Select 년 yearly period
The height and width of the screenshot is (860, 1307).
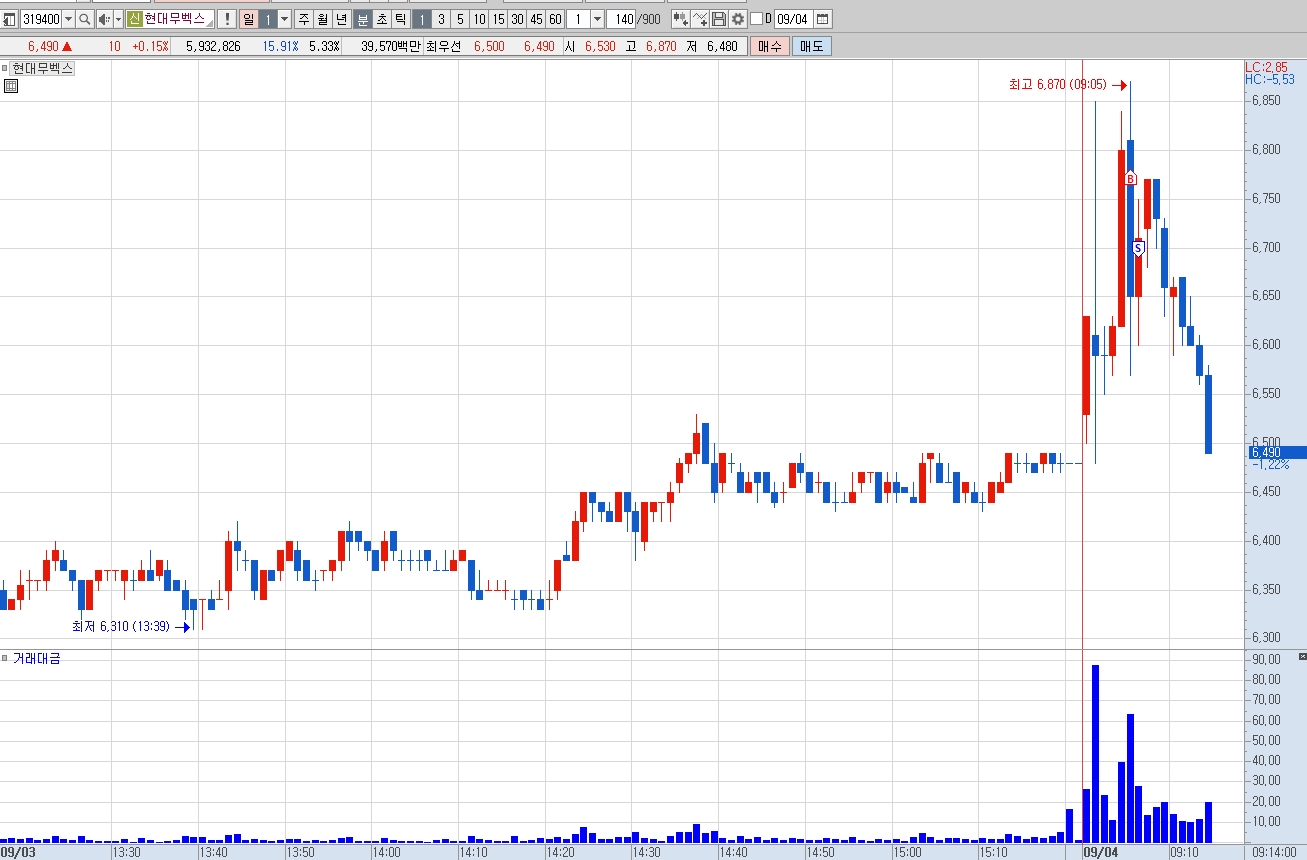point(341,19)
